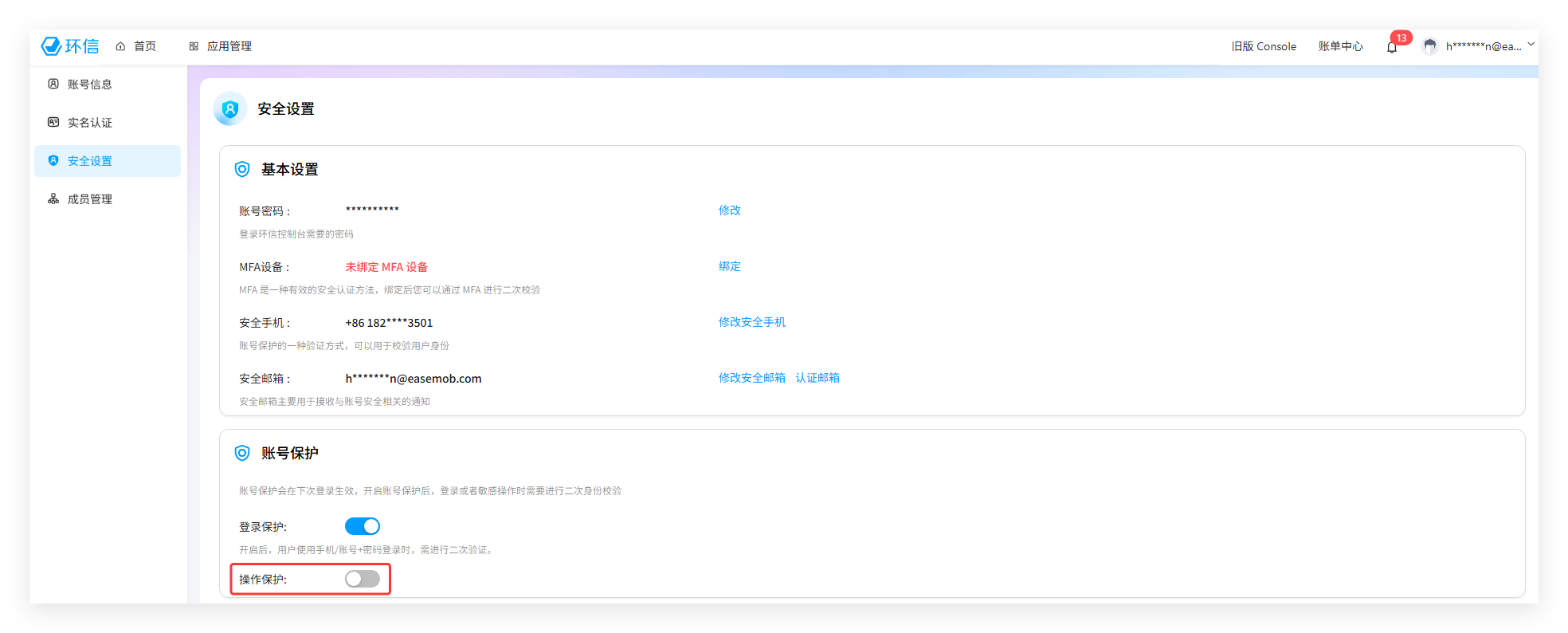Go to 账单中心 in top bar
Image resolution: width=1568 pixels, height=633 pixels.
tap(1340, 46)
